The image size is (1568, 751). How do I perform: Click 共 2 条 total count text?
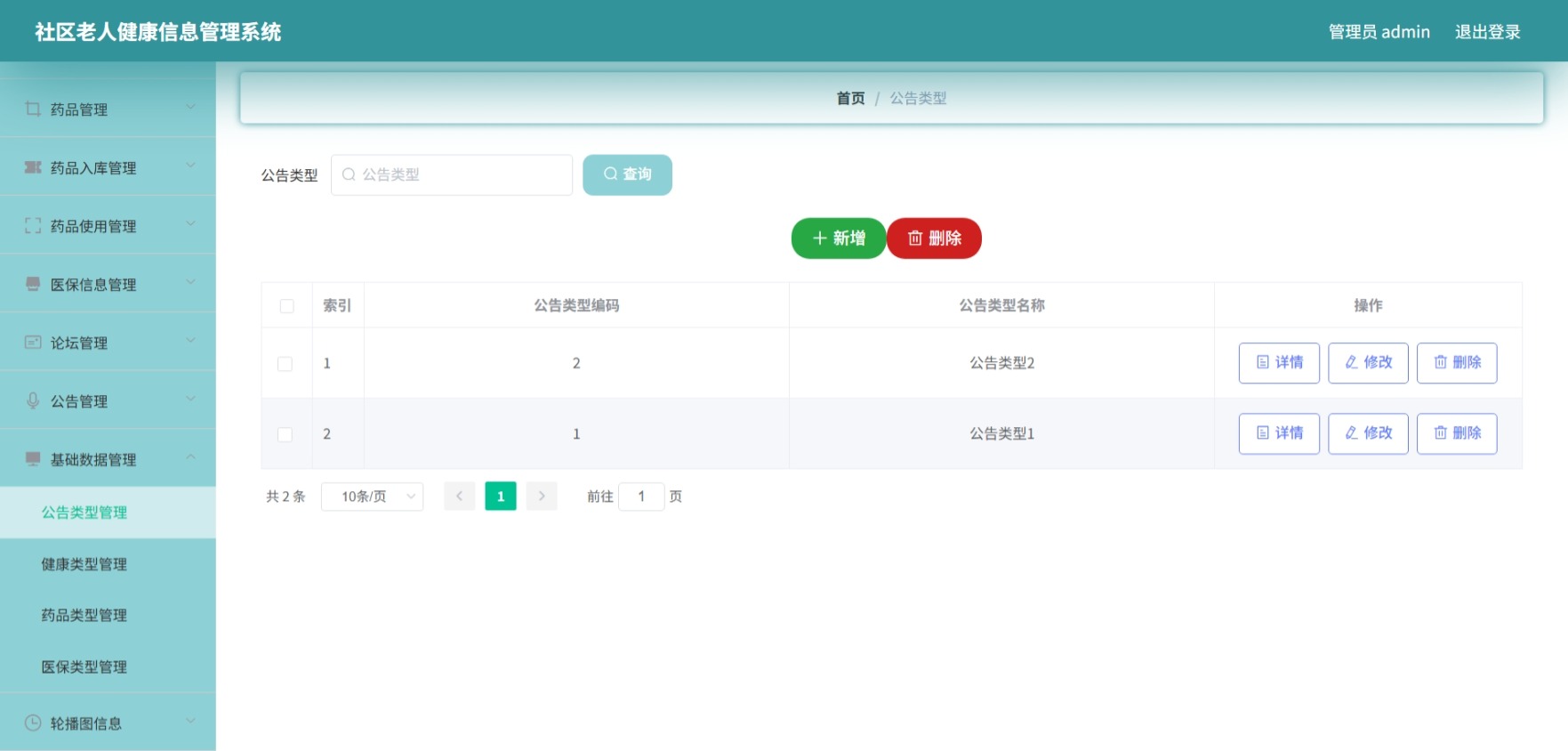pyautogui.click(x=285, y=497)
